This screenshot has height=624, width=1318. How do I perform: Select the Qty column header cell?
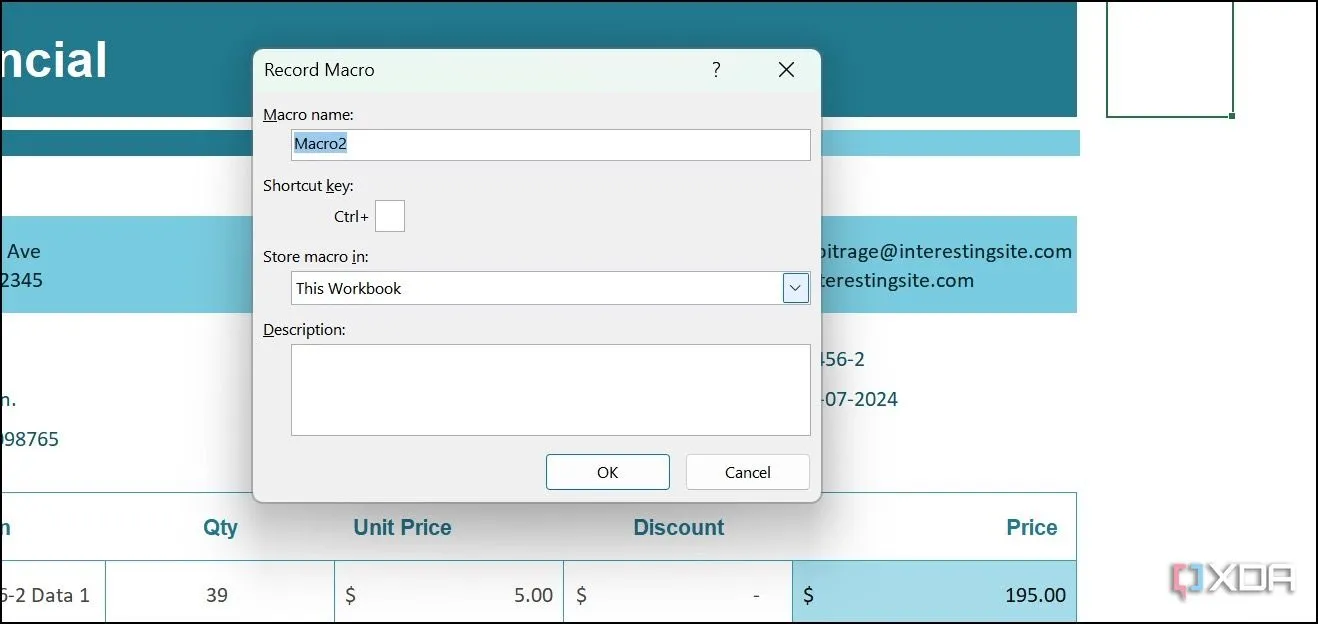[x=220, y=527]
